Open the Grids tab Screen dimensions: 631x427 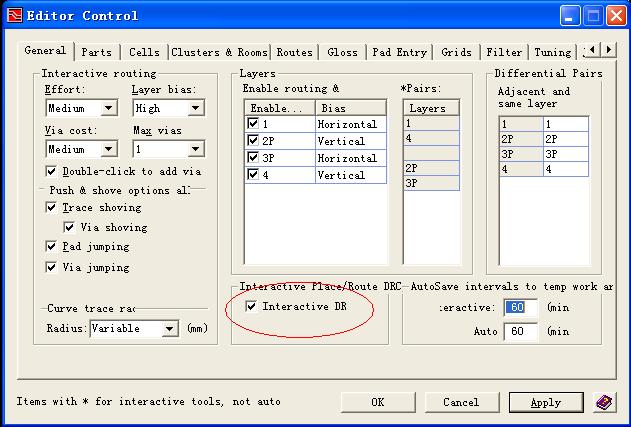point(456,52)
